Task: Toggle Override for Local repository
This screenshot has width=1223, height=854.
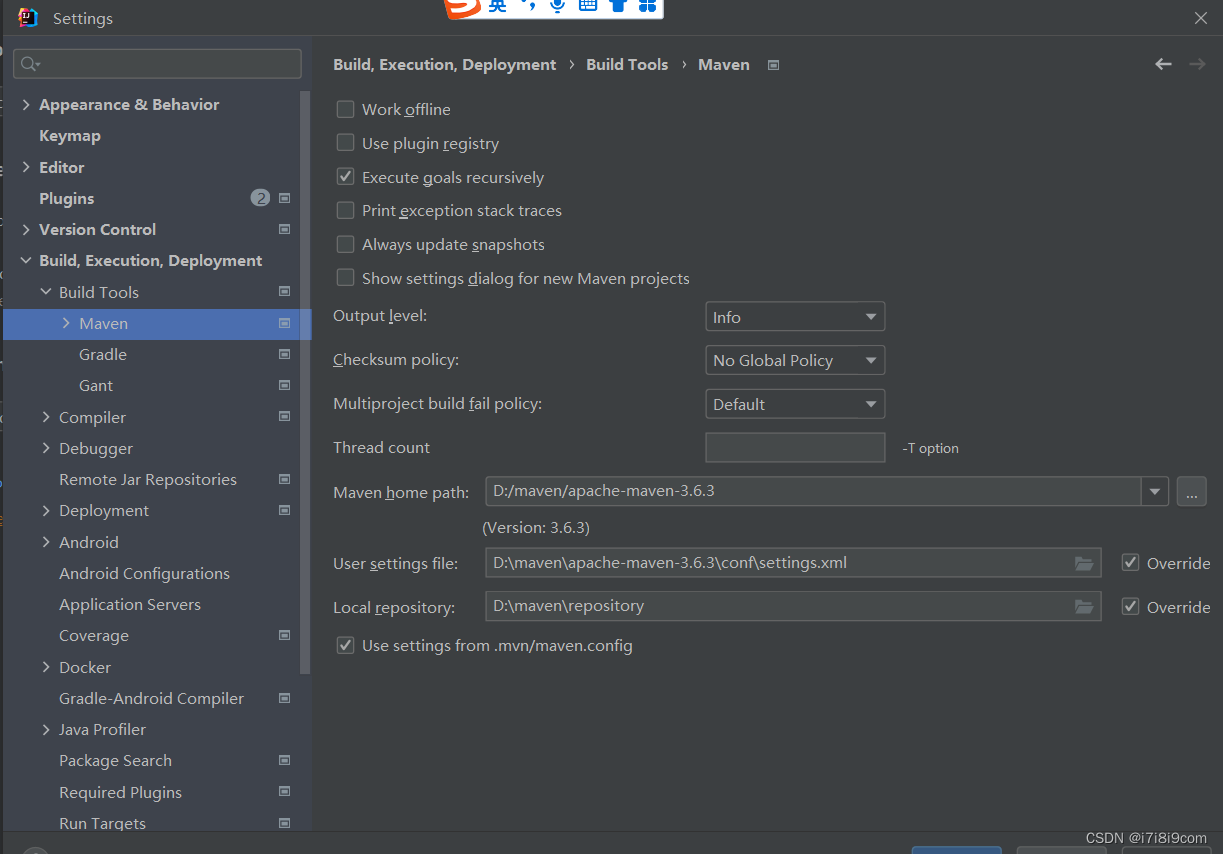Action: 1130,606
